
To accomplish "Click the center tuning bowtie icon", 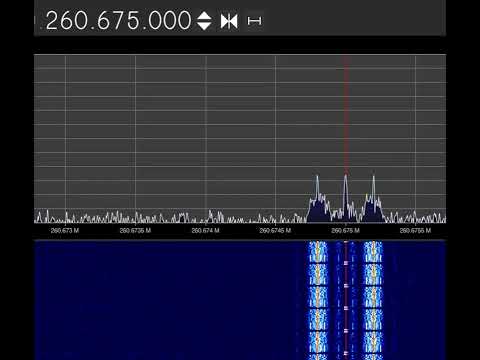I will (229, 21).
